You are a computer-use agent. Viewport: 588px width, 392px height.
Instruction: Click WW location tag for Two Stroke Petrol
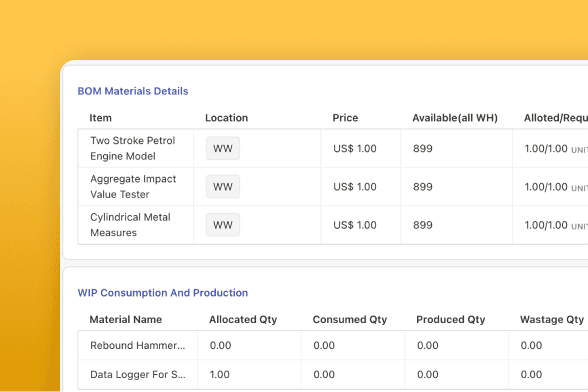pyautogui.click(x=223, y=149)
